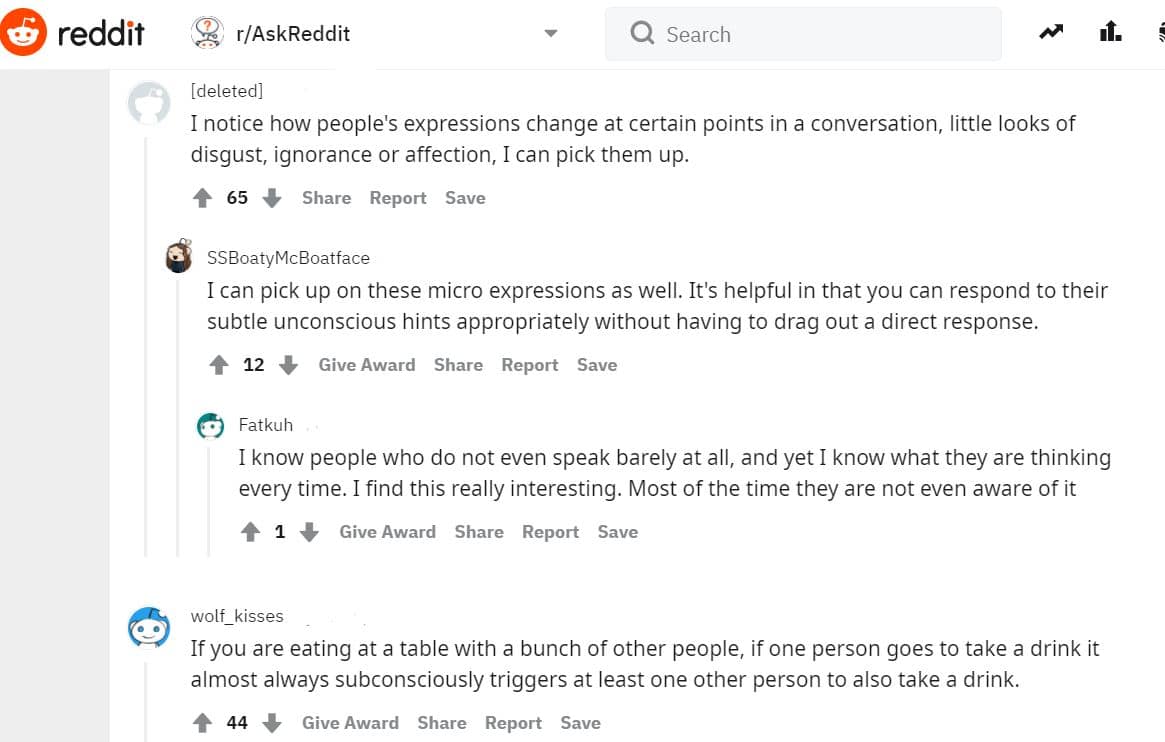Click the deleted user's avatar

pos(148,101)
